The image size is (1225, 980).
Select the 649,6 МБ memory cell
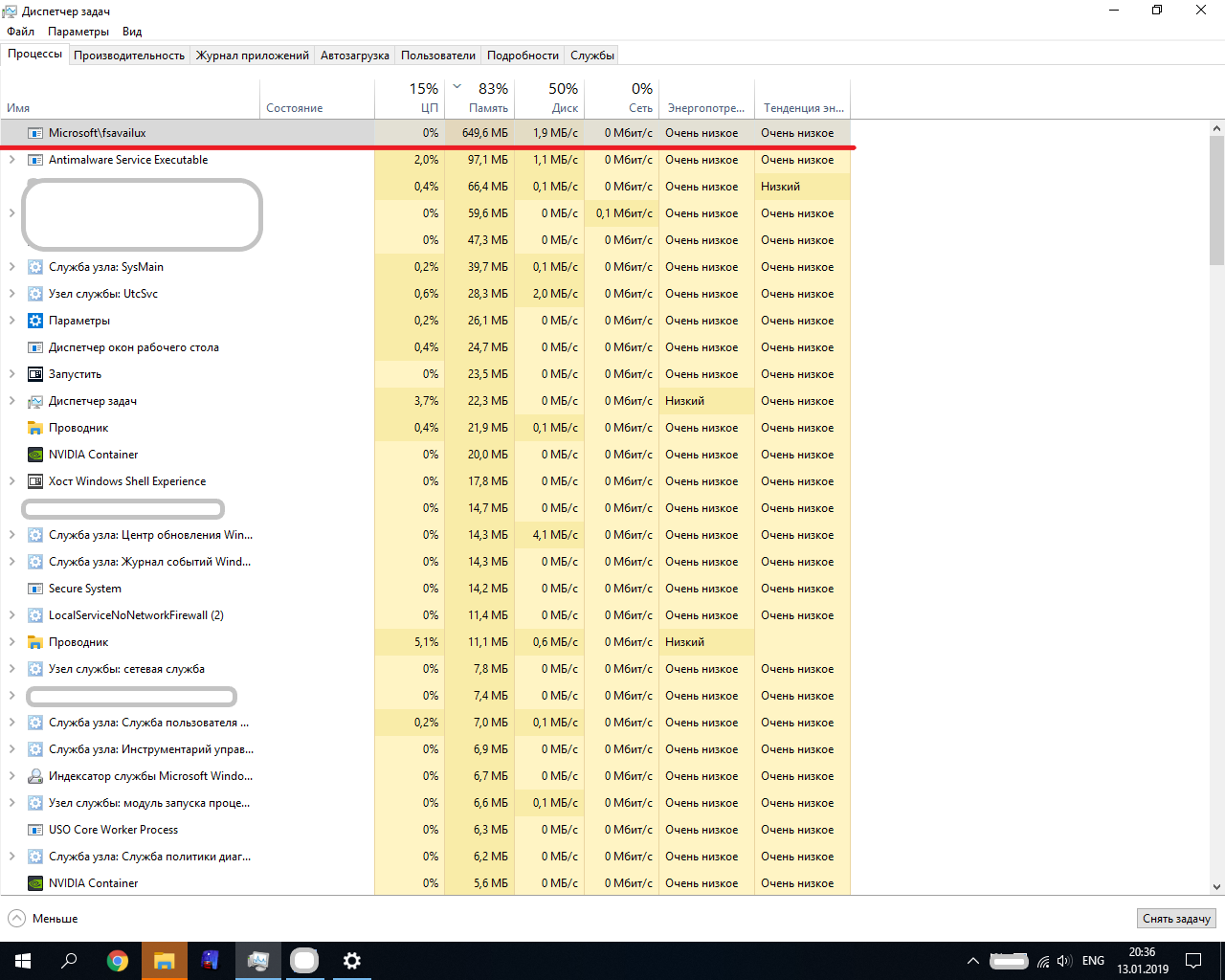coord(479,133)
